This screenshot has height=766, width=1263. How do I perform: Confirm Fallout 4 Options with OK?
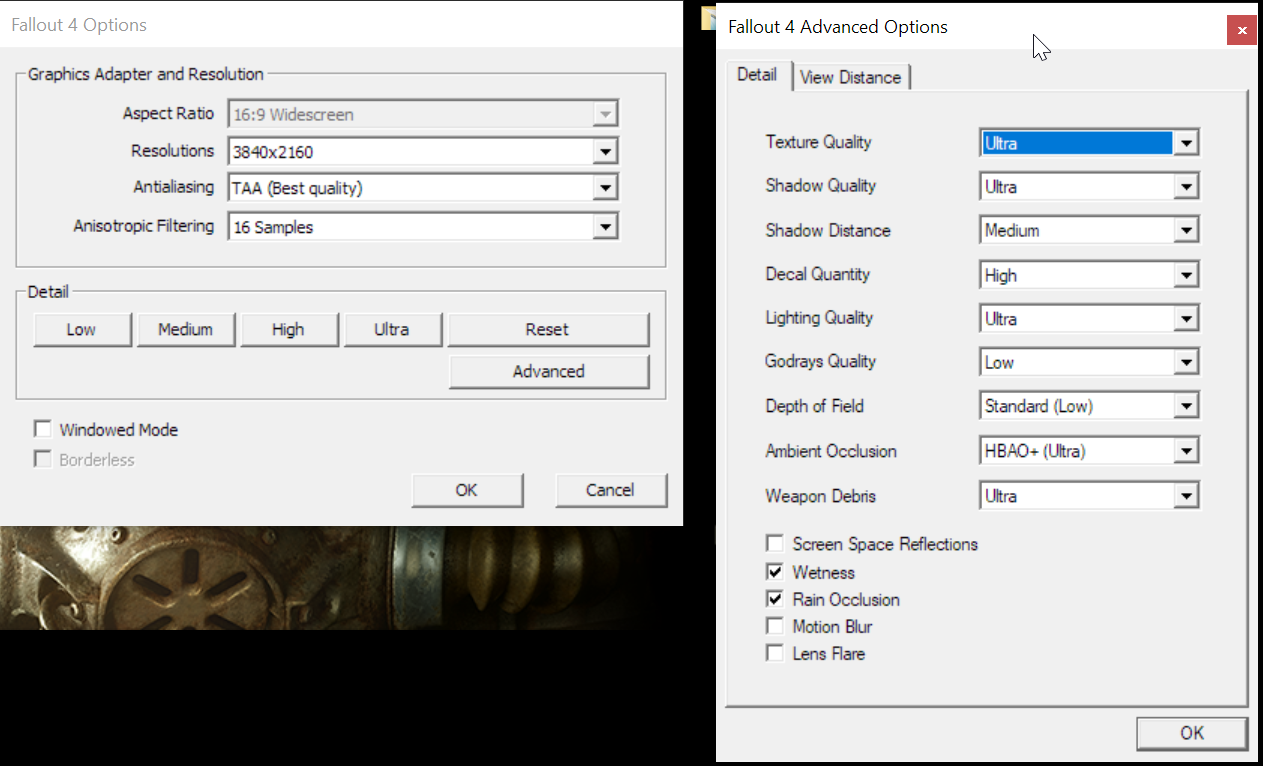467,490
